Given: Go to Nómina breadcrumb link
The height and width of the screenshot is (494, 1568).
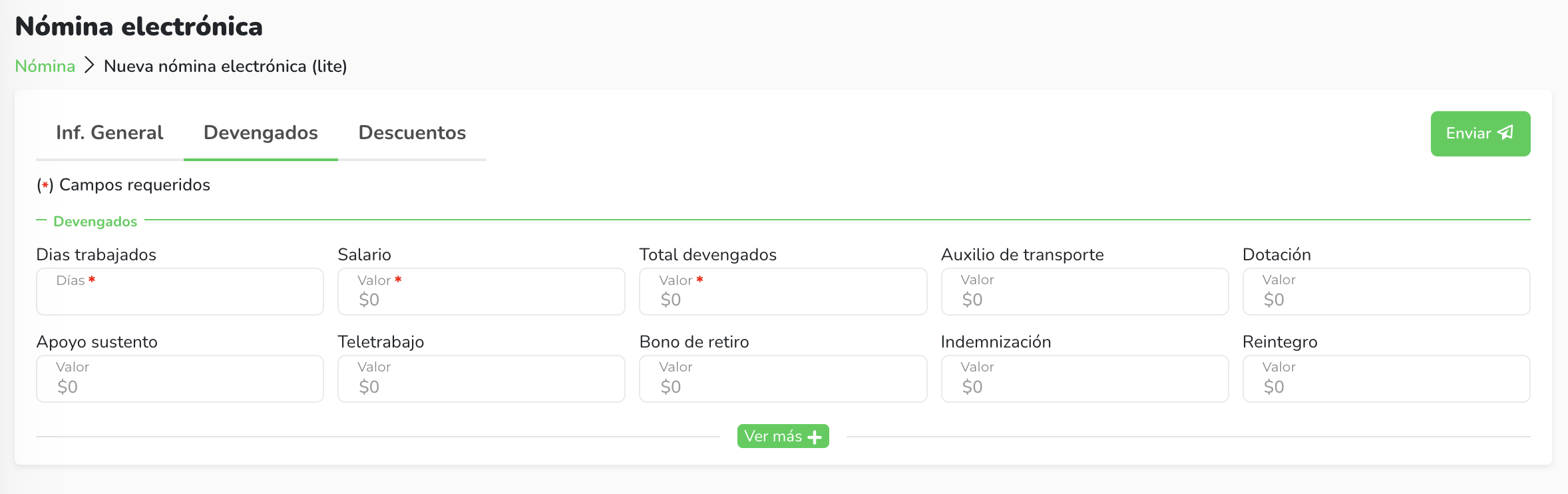Looking at the screenshot, I should coord(45,66).
